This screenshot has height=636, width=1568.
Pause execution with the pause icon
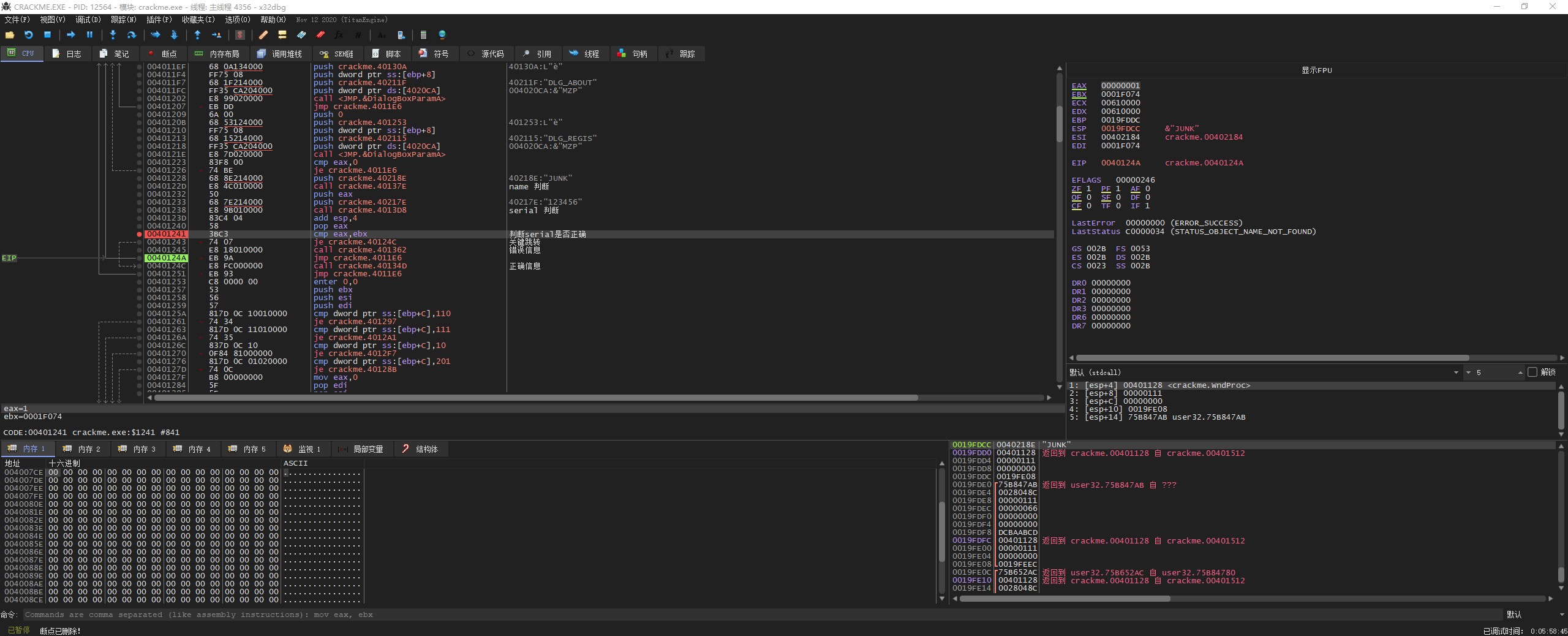point(89,35)
